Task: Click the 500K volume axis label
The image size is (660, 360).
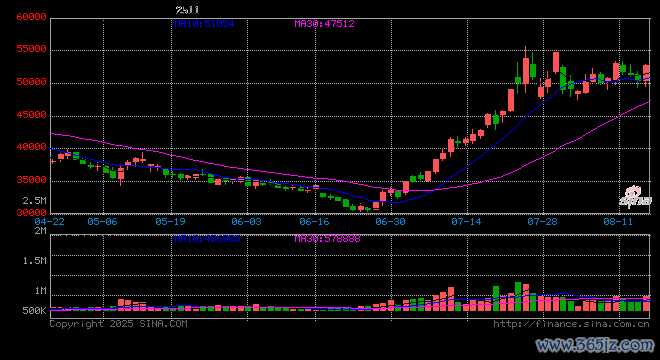Action: (x=35, y=311)
